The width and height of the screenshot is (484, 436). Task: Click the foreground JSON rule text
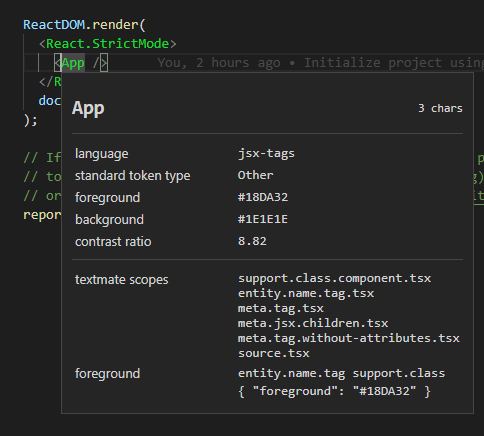[334, 391]
